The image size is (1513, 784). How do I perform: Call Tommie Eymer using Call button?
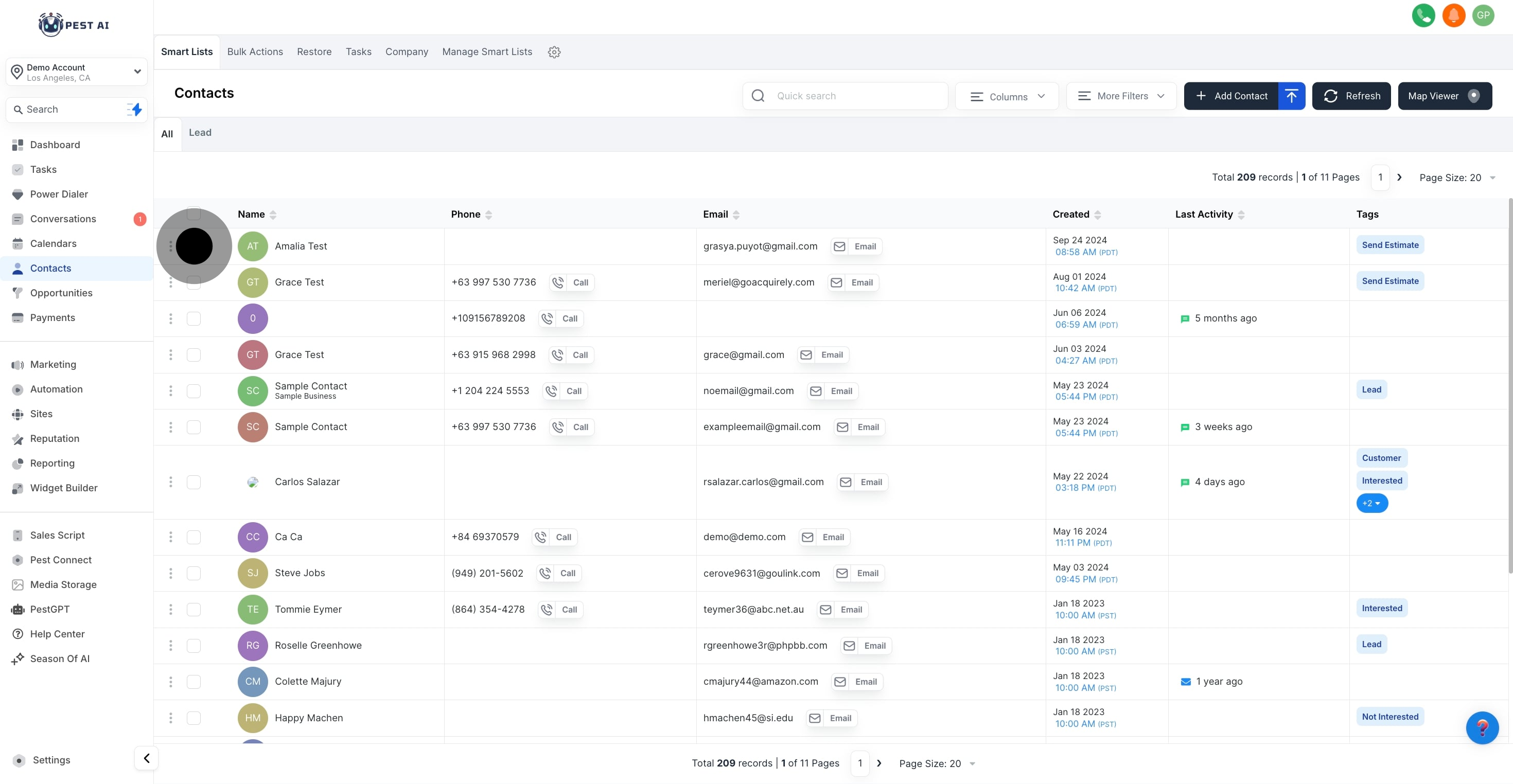click(x=560, y=610)
